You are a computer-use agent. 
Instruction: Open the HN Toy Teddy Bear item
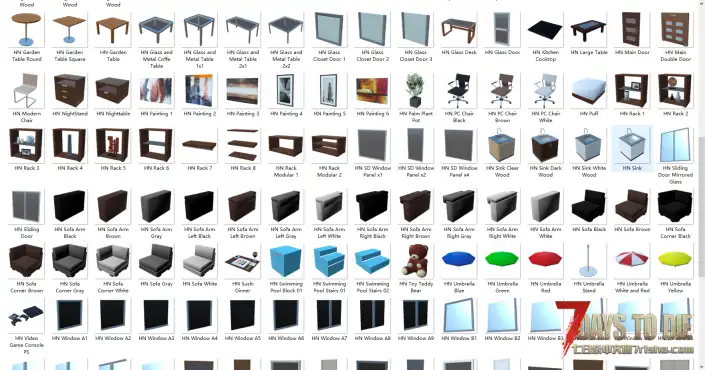point(415,261)
